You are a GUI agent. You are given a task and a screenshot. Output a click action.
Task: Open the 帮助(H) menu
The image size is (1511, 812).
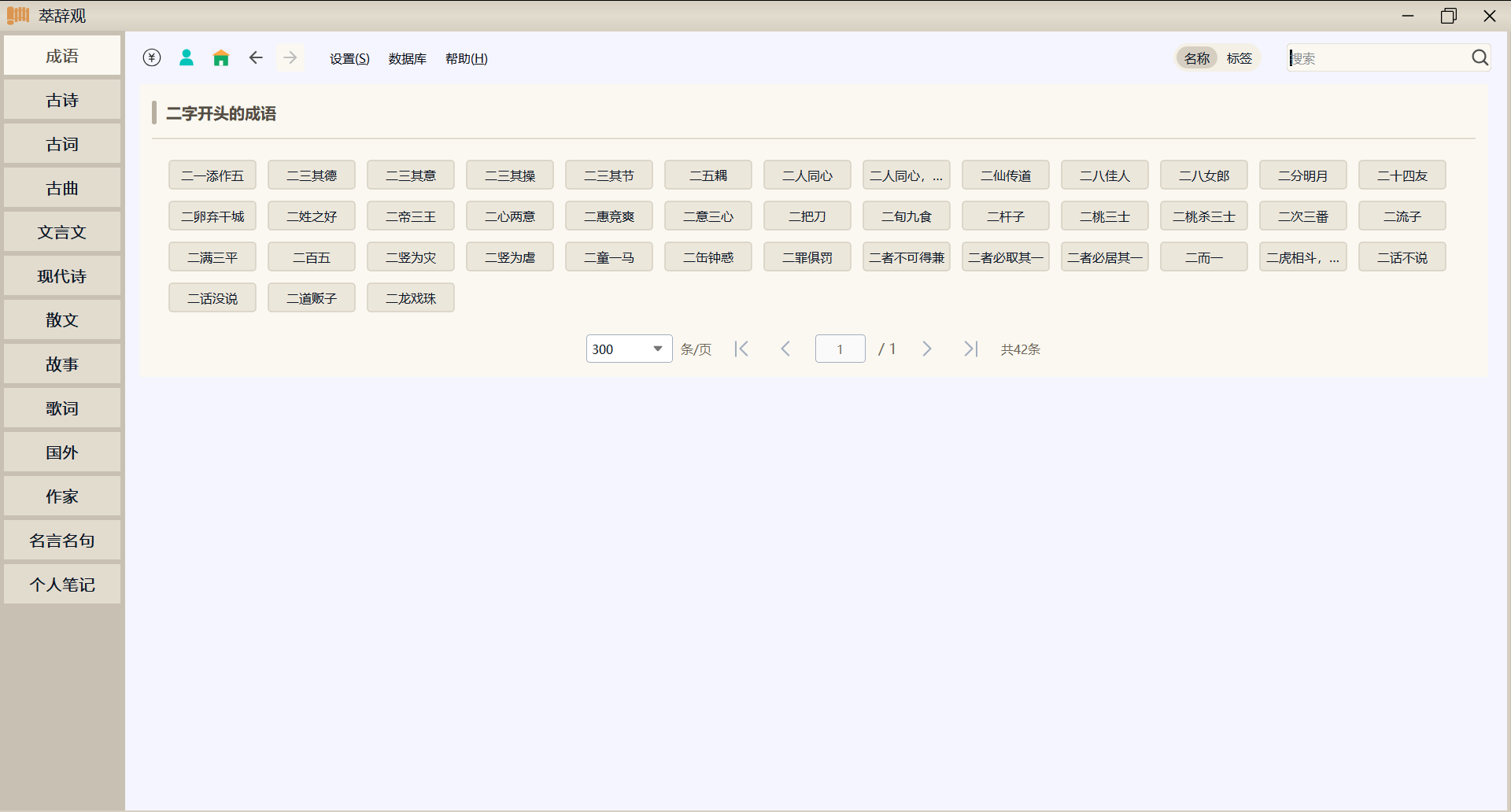(x=467, y=59)
